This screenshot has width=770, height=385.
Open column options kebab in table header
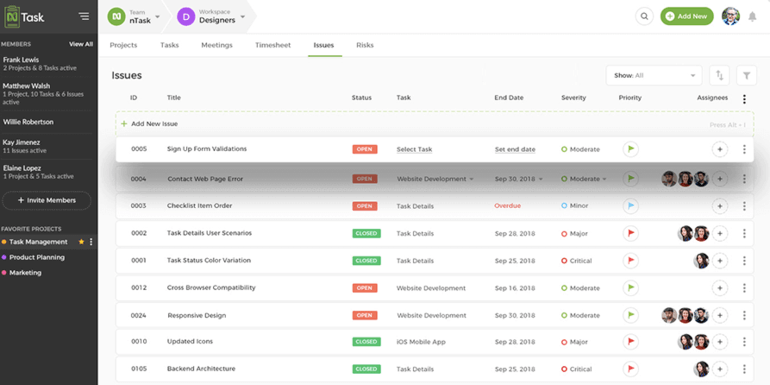coord(744,99)
